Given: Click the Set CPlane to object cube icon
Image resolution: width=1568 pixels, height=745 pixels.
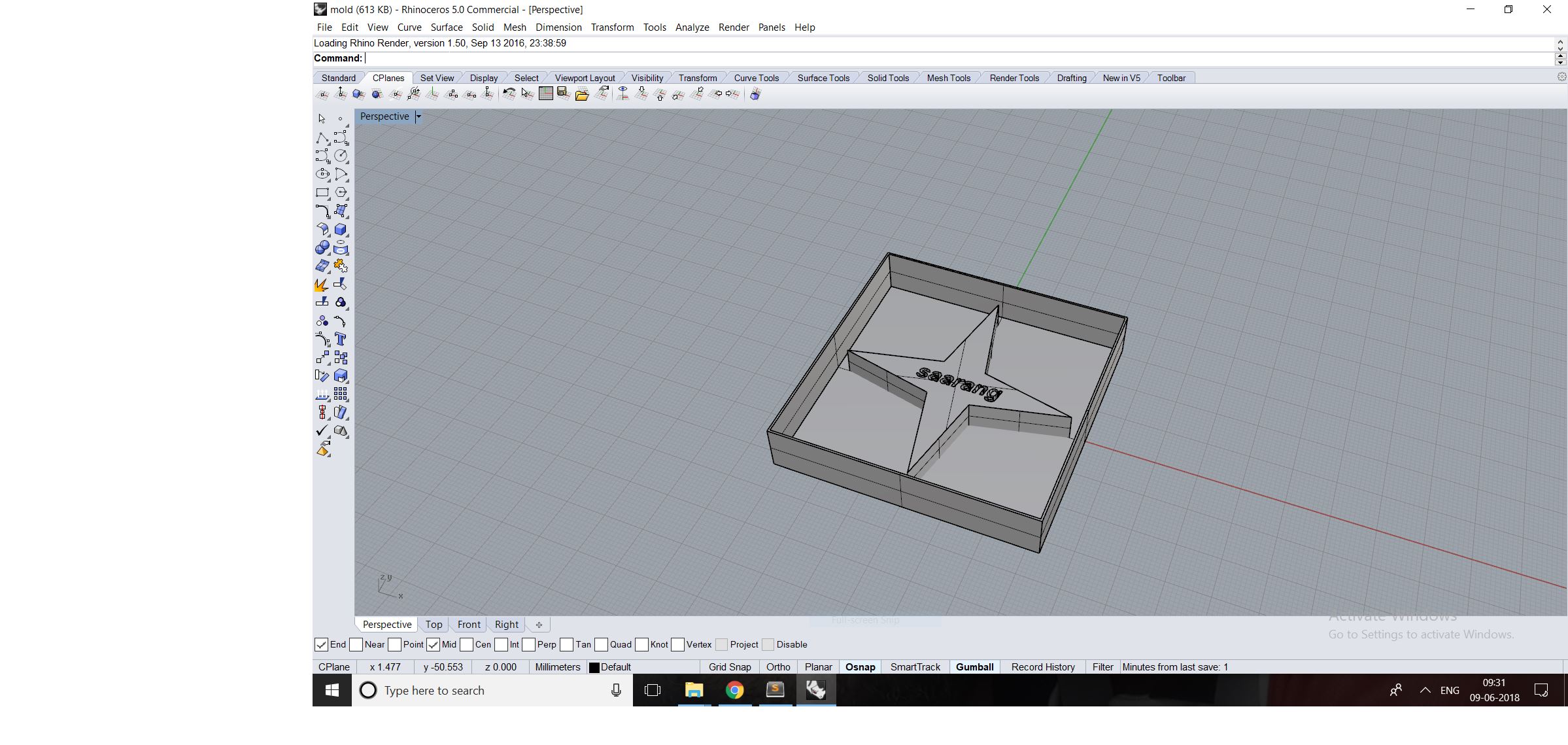Looking at the screenshot, I should [x=358, y=94].
